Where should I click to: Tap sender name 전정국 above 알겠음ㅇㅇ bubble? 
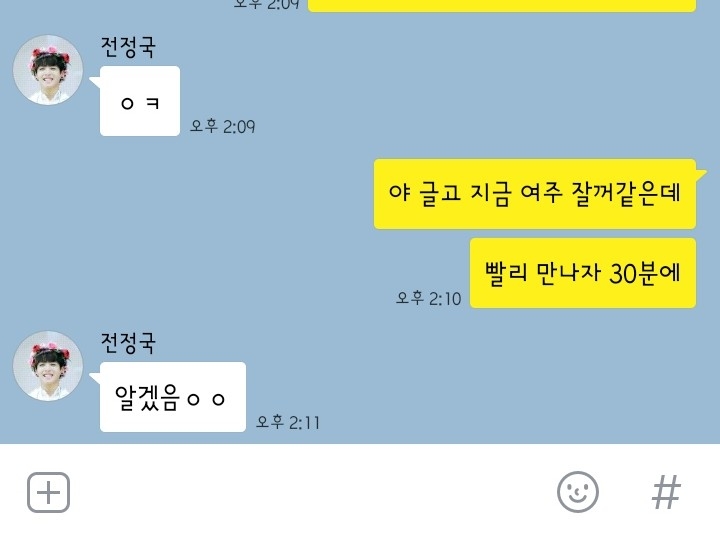128,343
